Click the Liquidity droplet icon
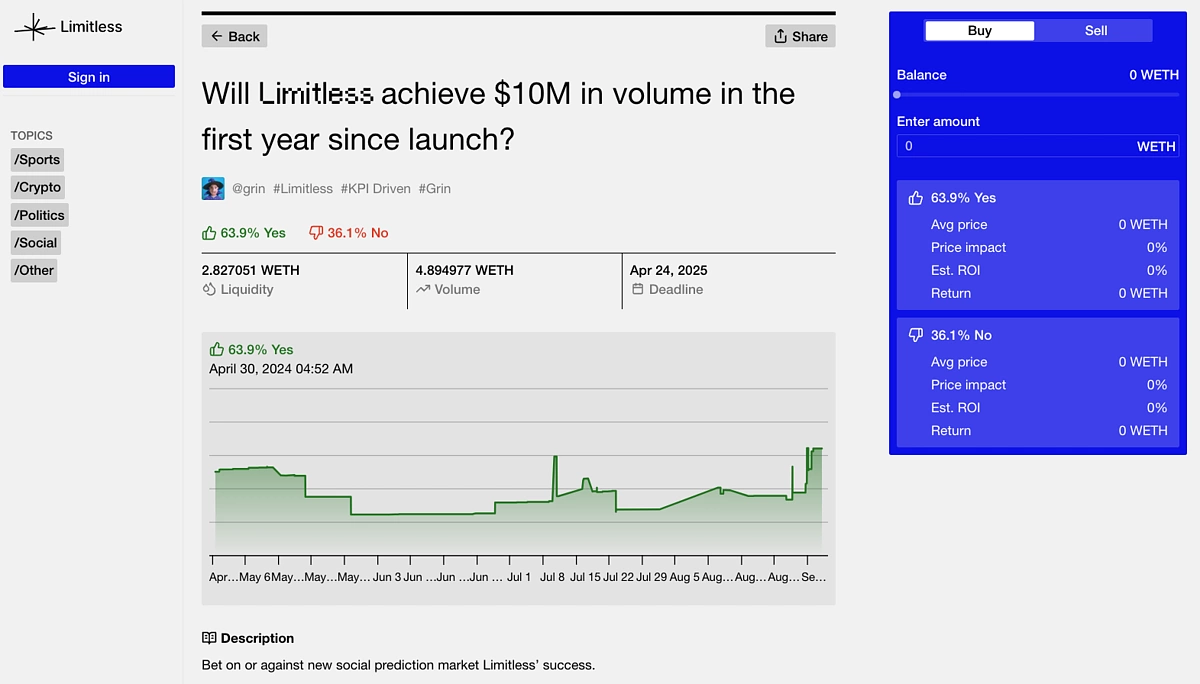This screenshot has width=1200, height=684. 209,289
